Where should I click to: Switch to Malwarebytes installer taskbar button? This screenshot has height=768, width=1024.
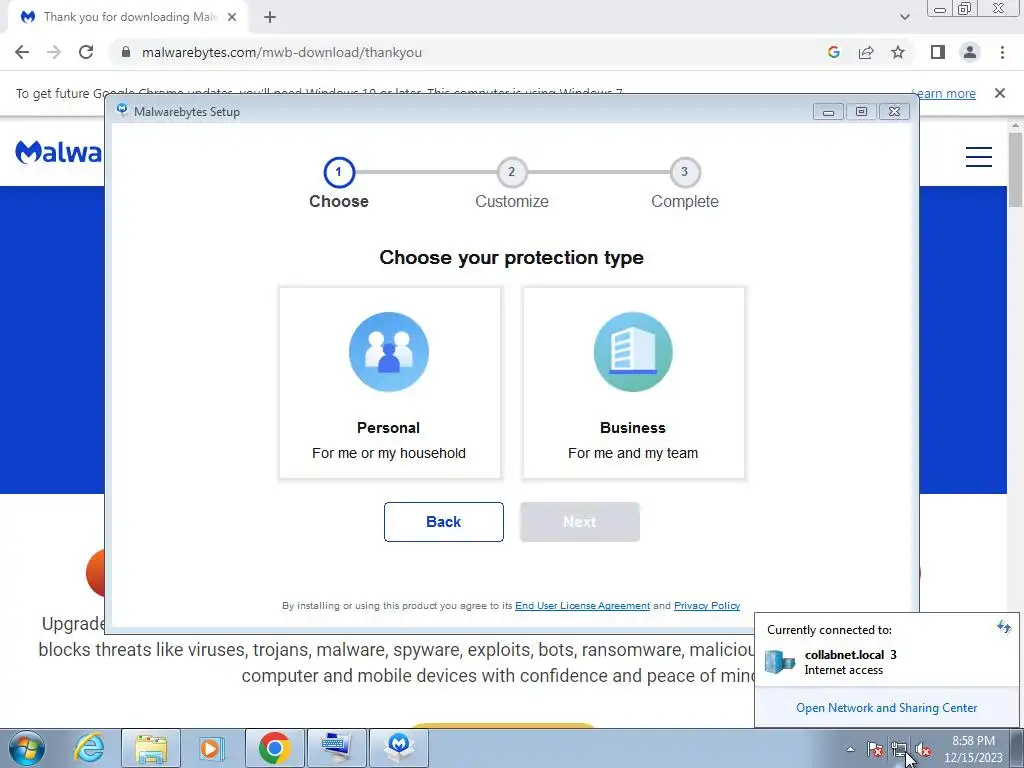pyautogui.click(x=399, y=748)
